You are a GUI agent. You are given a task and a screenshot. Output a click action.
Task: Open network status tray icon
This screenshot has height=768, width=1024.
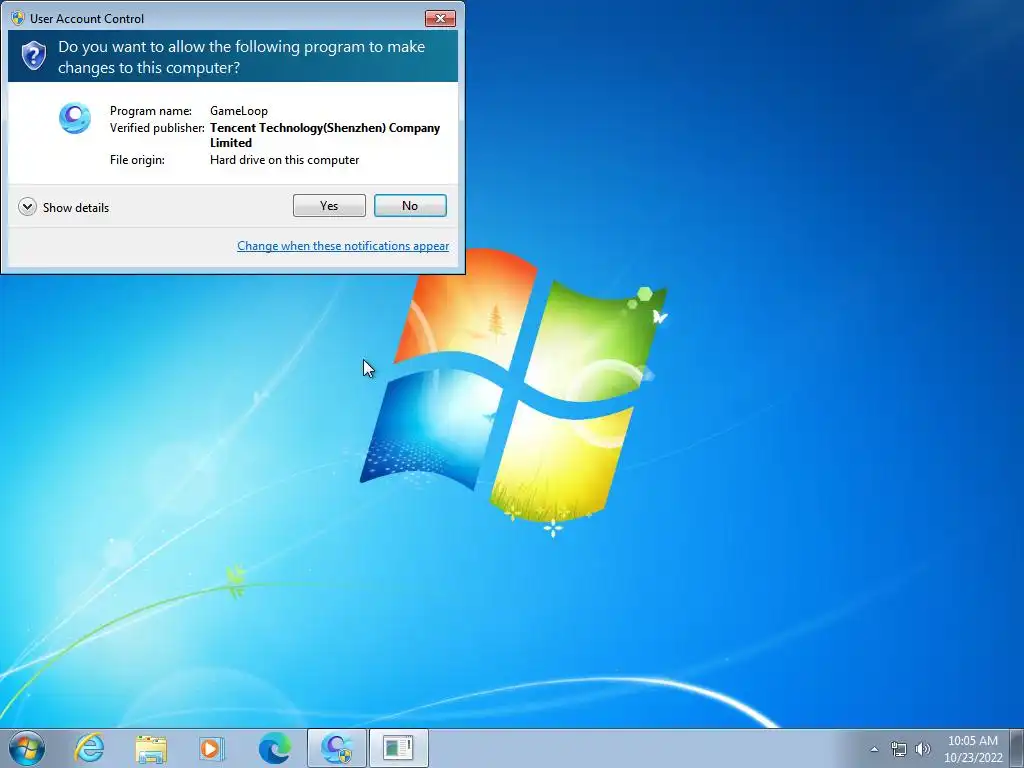(x=899, y=749)
